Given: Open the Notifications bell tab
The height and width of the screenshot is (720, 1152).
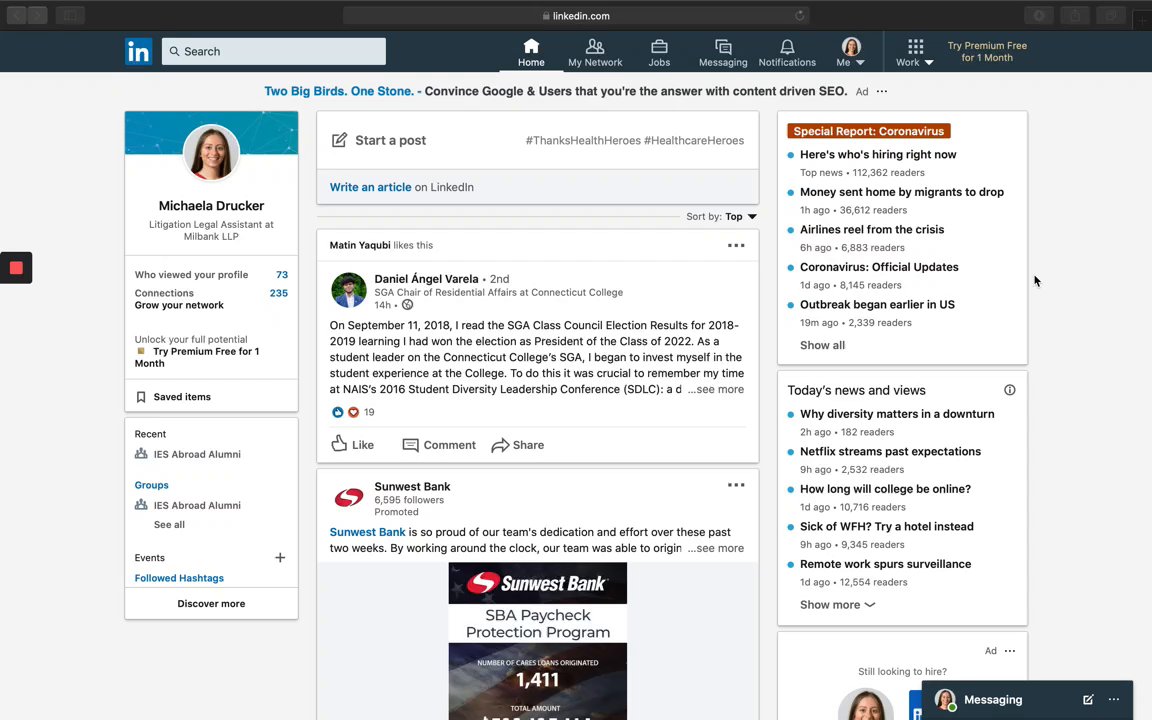Looking at the screenshot, I should (787, 53).
